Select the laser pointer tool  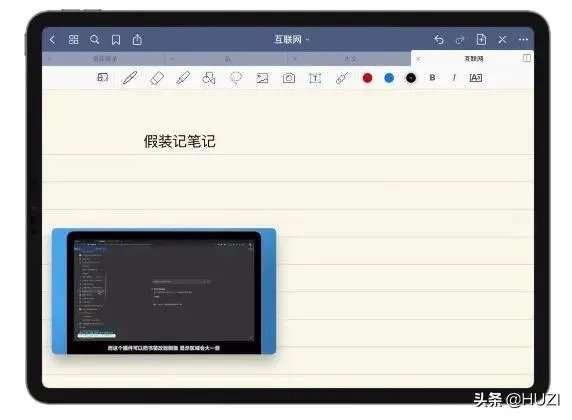(342, 78)
